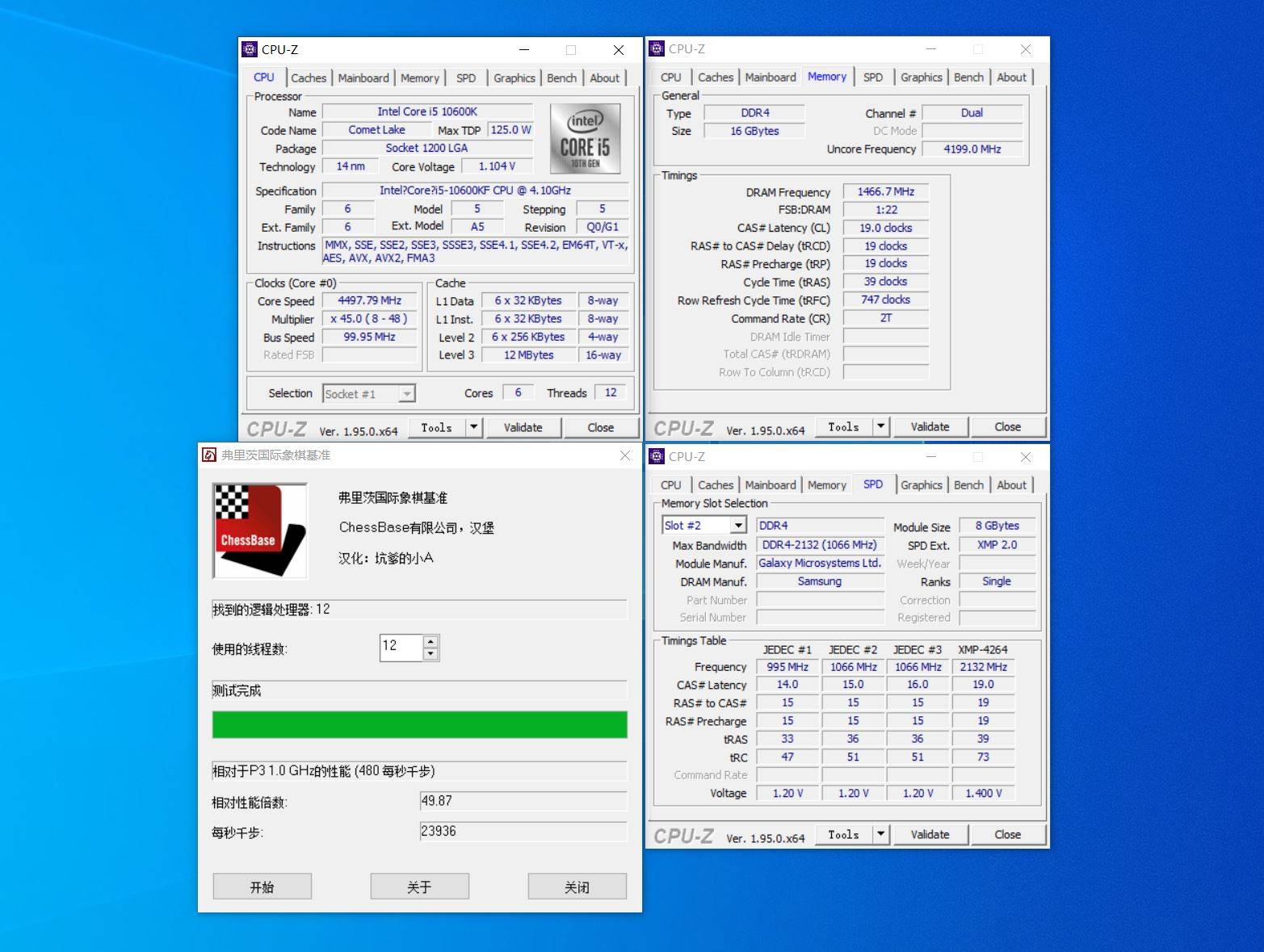Select the About tab in the SPD window

coord(1012,485)
